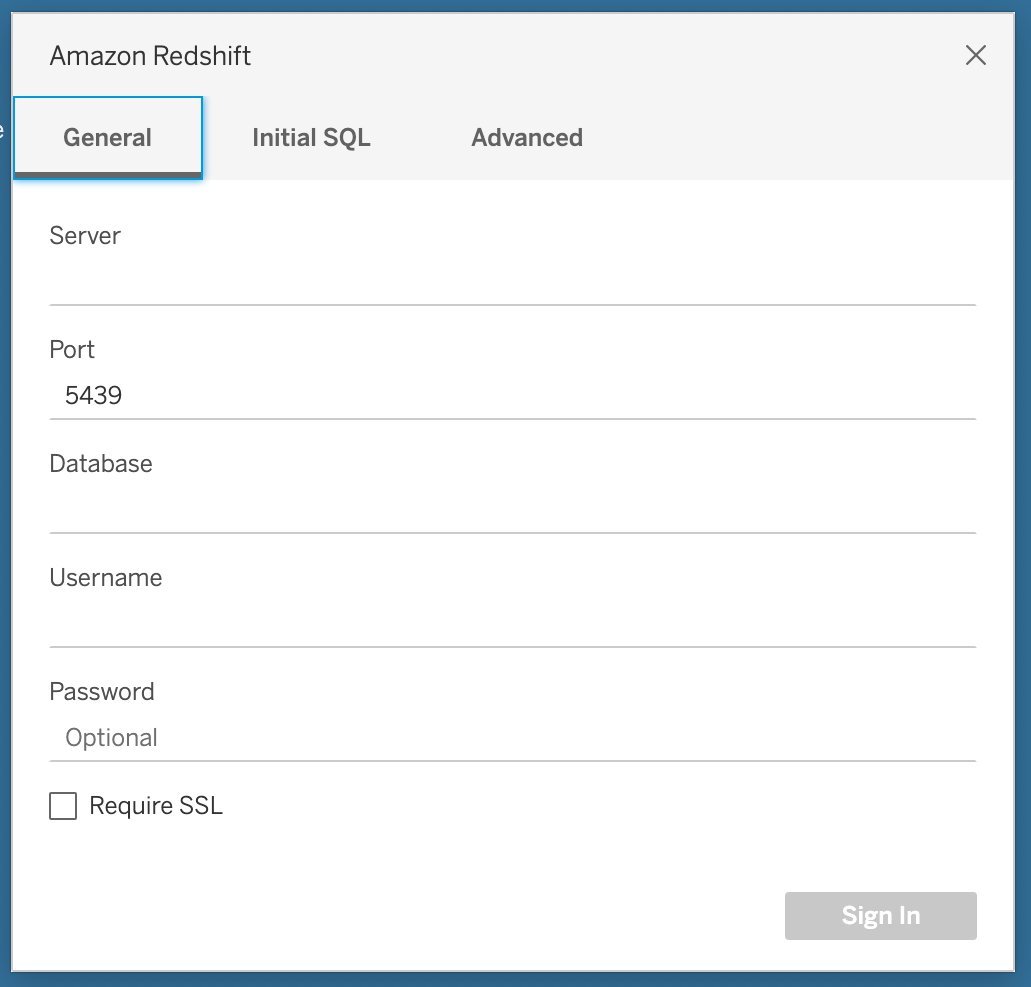The image size is (1031, 987).
Task: Click the Username field label
Action: tap(106, 577)
